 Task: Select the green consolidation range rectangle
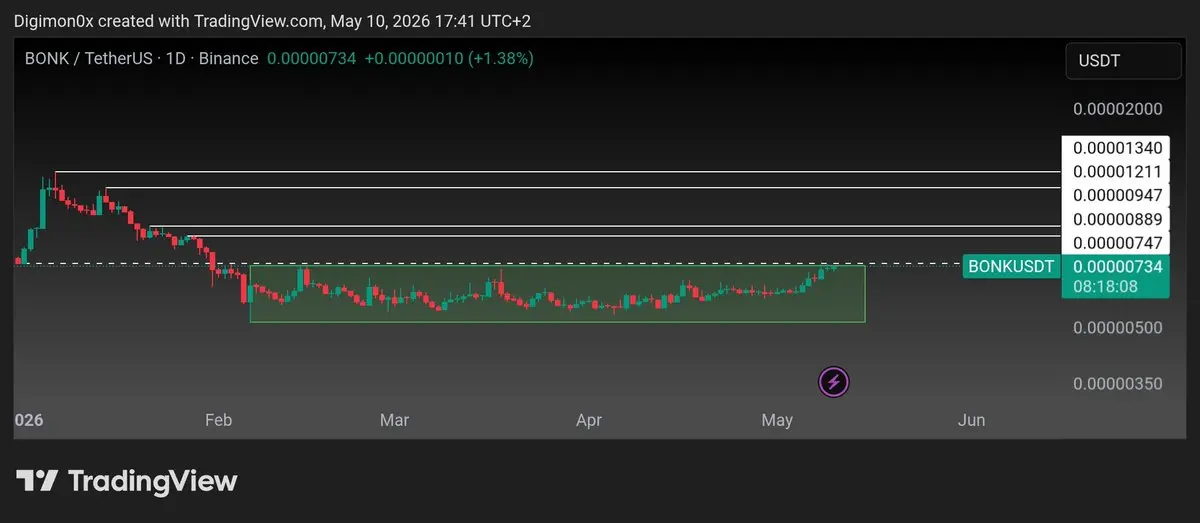[x=557, y=293]
